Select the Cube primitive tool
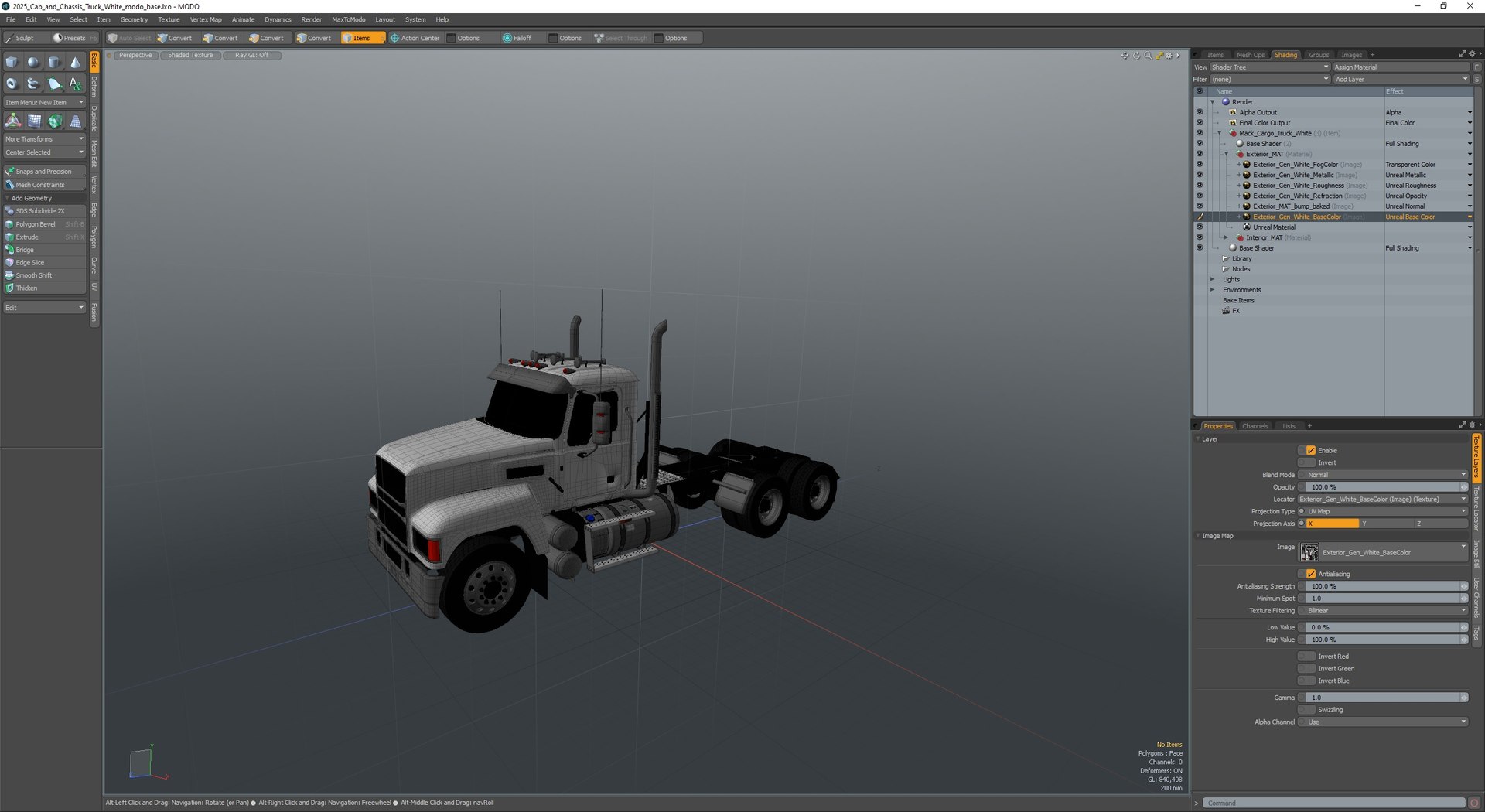This screenshot has width=1485, height=812. pyautogui.click(x=12, y=63)
